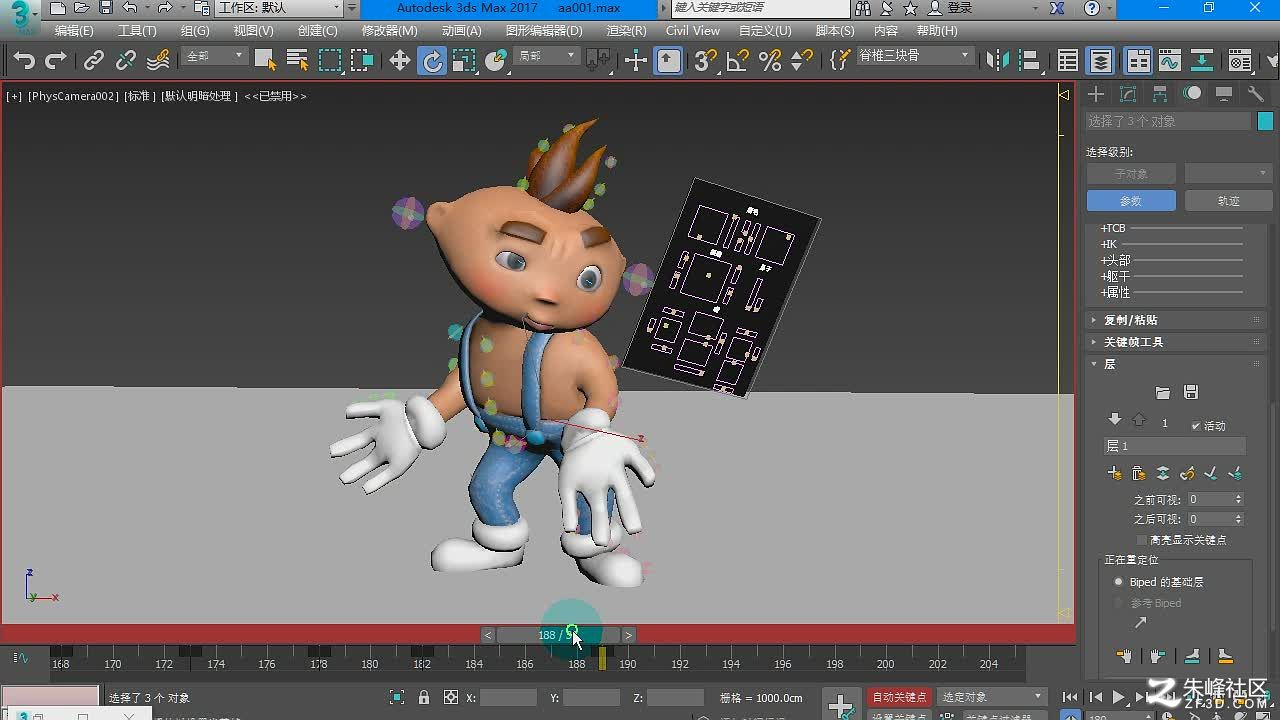Image resolution: width=1280 pixels, height=720 pixels.
Task: Activate Bind to Space Warp tool
Action: tap(158, 61)
